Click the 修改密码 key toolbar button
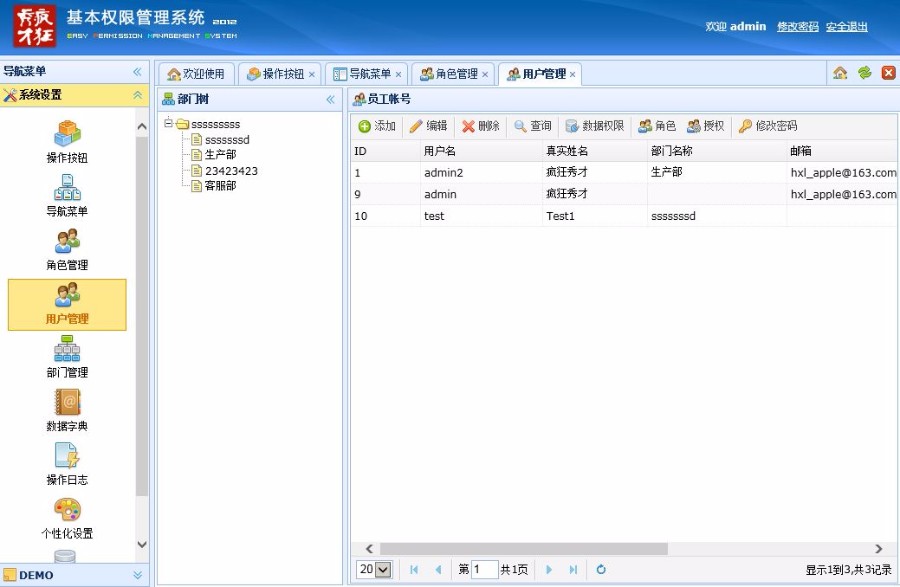The image size is (900, 587). tap(768, 126)
